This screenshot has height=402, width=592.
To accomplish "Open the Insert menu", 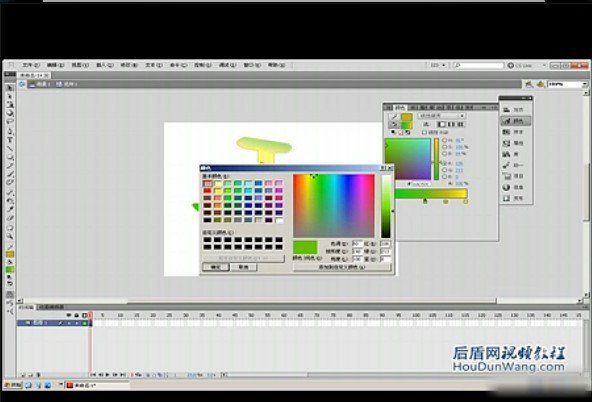I will click(x=105, y=65).
